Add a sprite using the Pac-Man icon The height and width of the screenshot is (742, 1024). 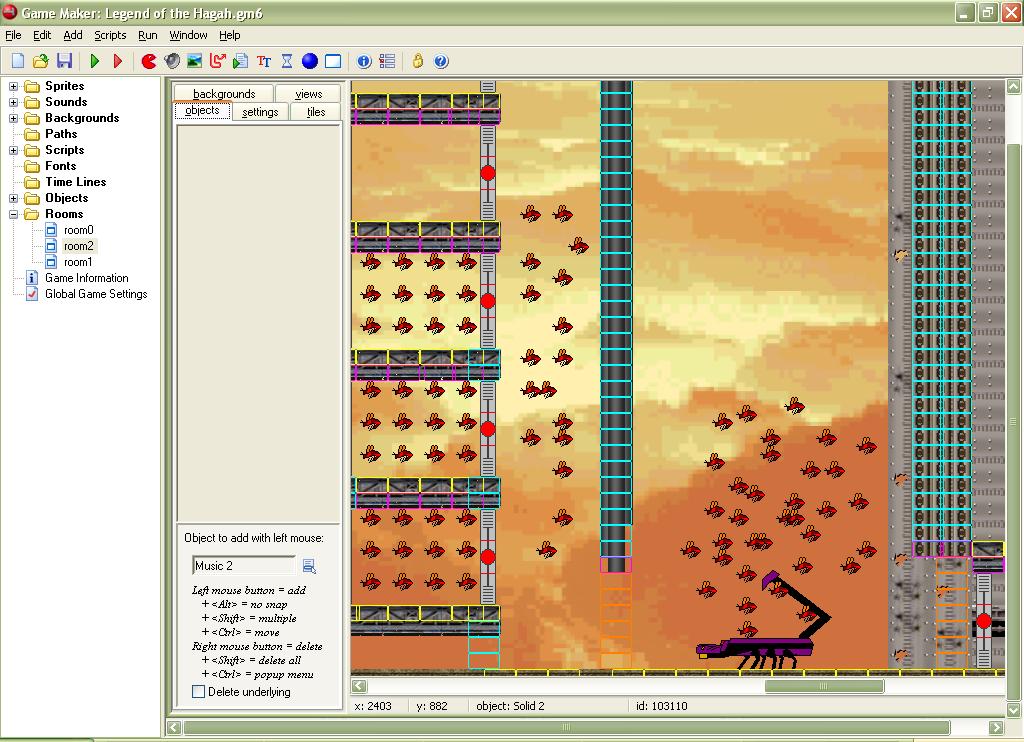(149, 61)
